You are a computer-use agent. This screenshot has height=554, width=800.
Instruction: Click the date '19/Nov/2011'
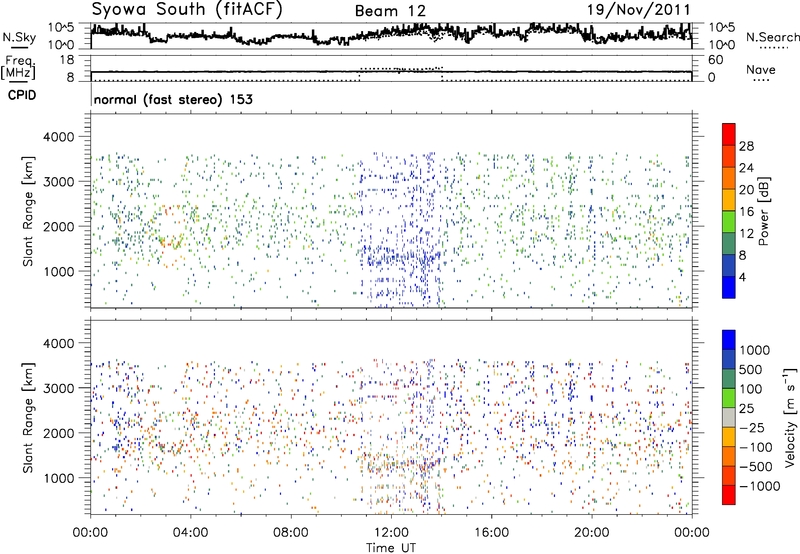click(x=639, y=10)
